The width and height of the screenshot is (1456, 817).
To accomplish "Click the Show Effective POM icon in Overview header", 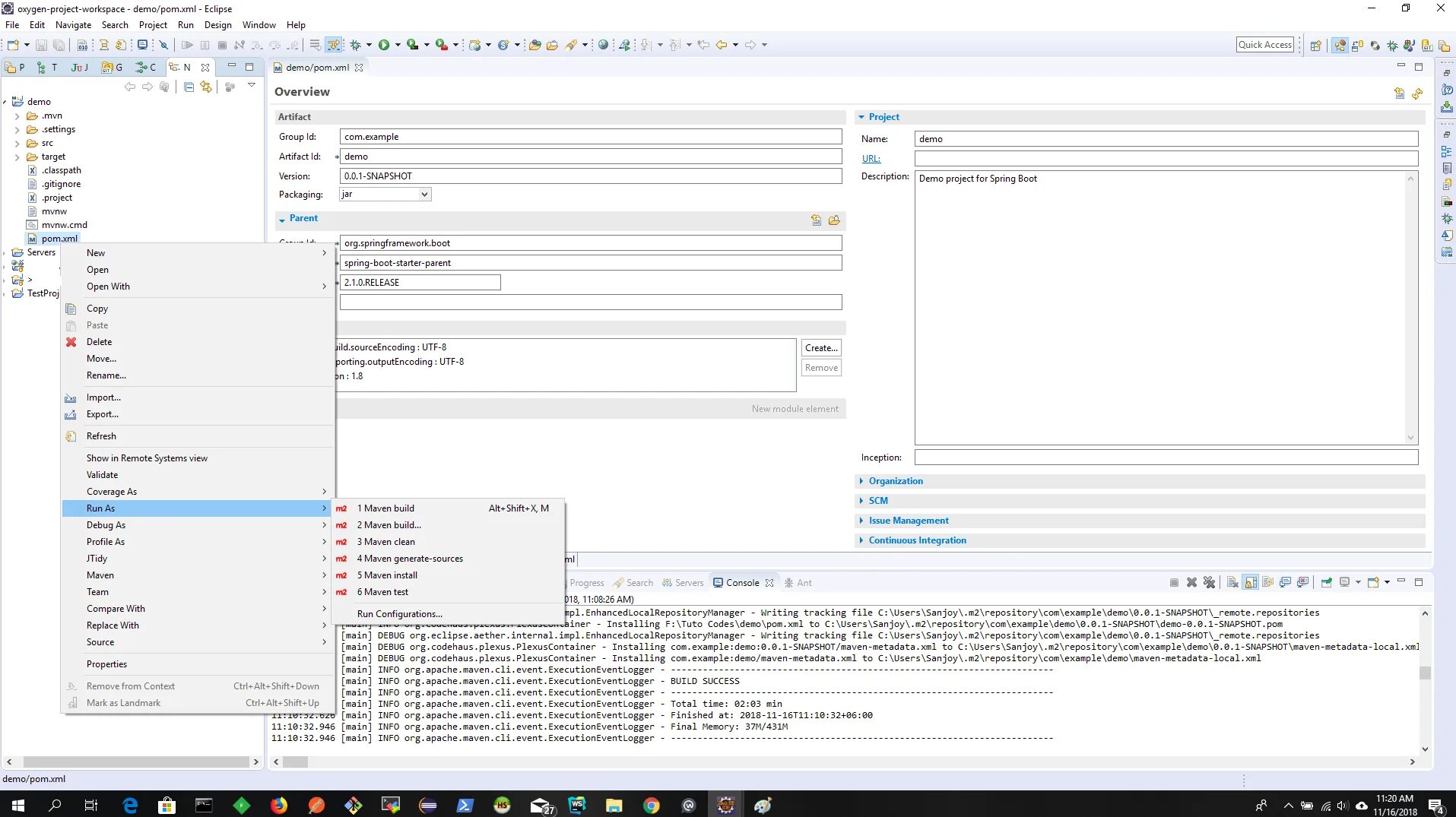I will click(x=1399, y=93).
